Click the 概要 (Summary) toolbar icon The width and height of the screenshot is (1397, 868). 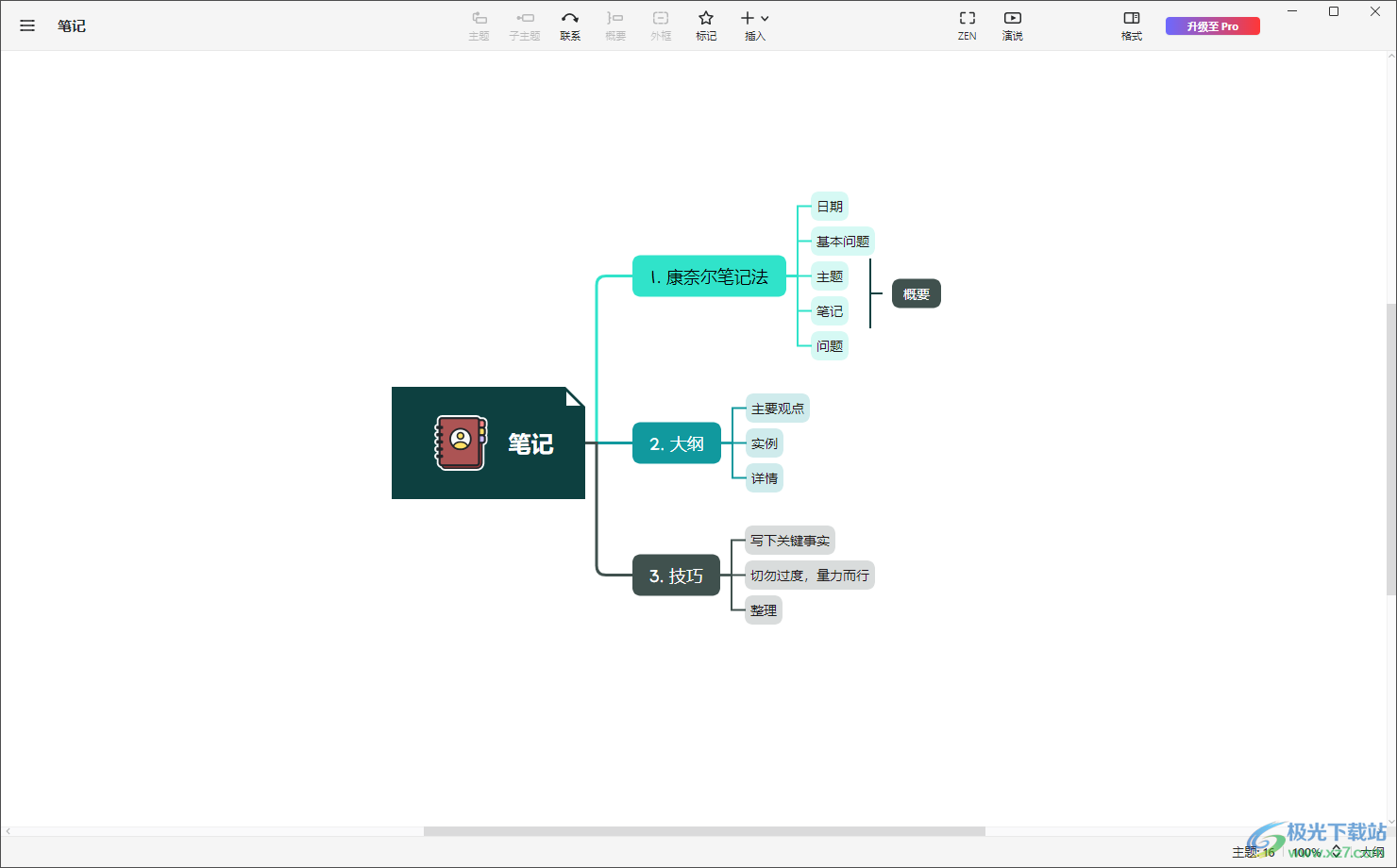point(615,25)
